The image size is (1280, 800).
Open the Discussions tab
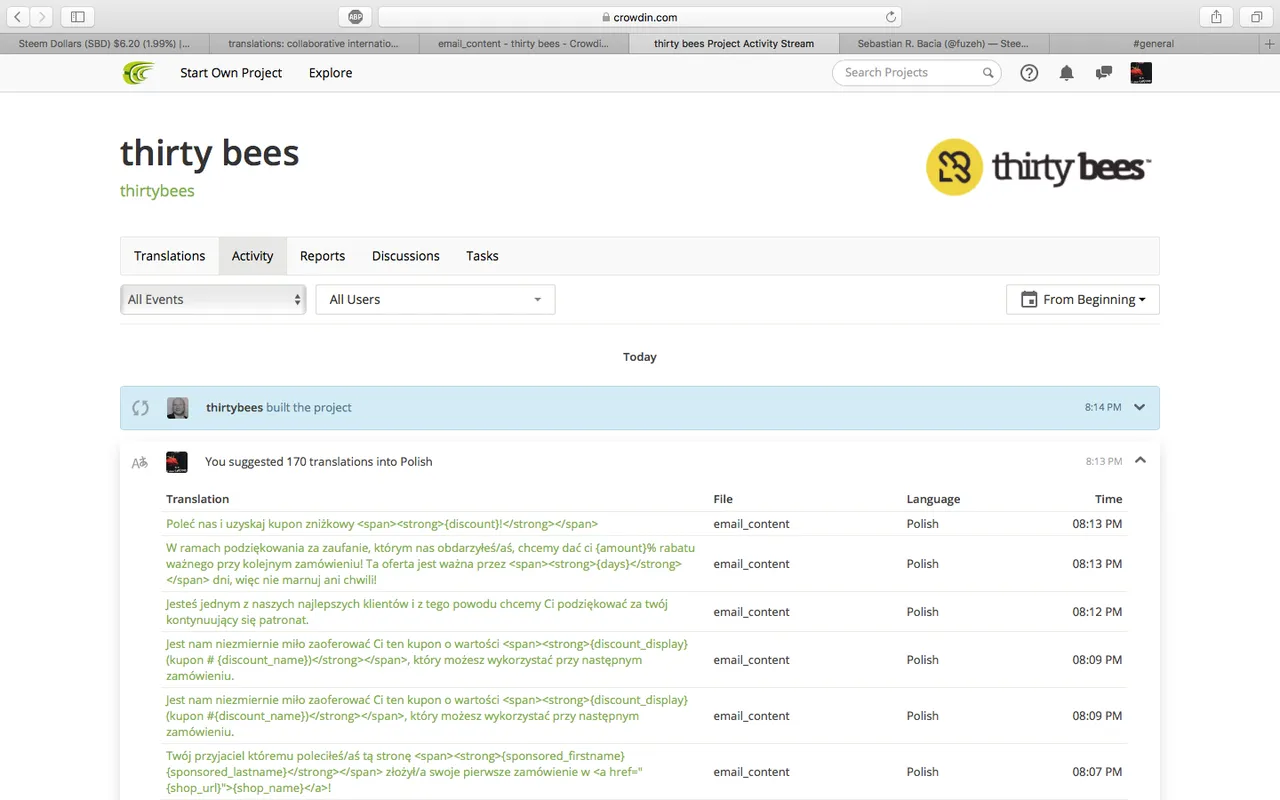coord(406,256)
